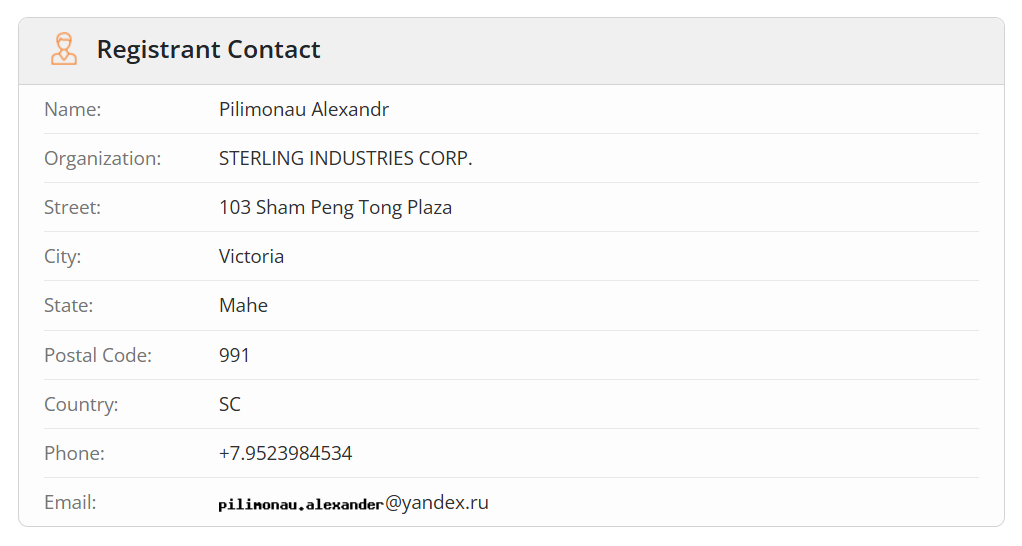Click the Registrant Contact person icon
1022x546 pixels.
pyautogui.click(x=64, y=49)
